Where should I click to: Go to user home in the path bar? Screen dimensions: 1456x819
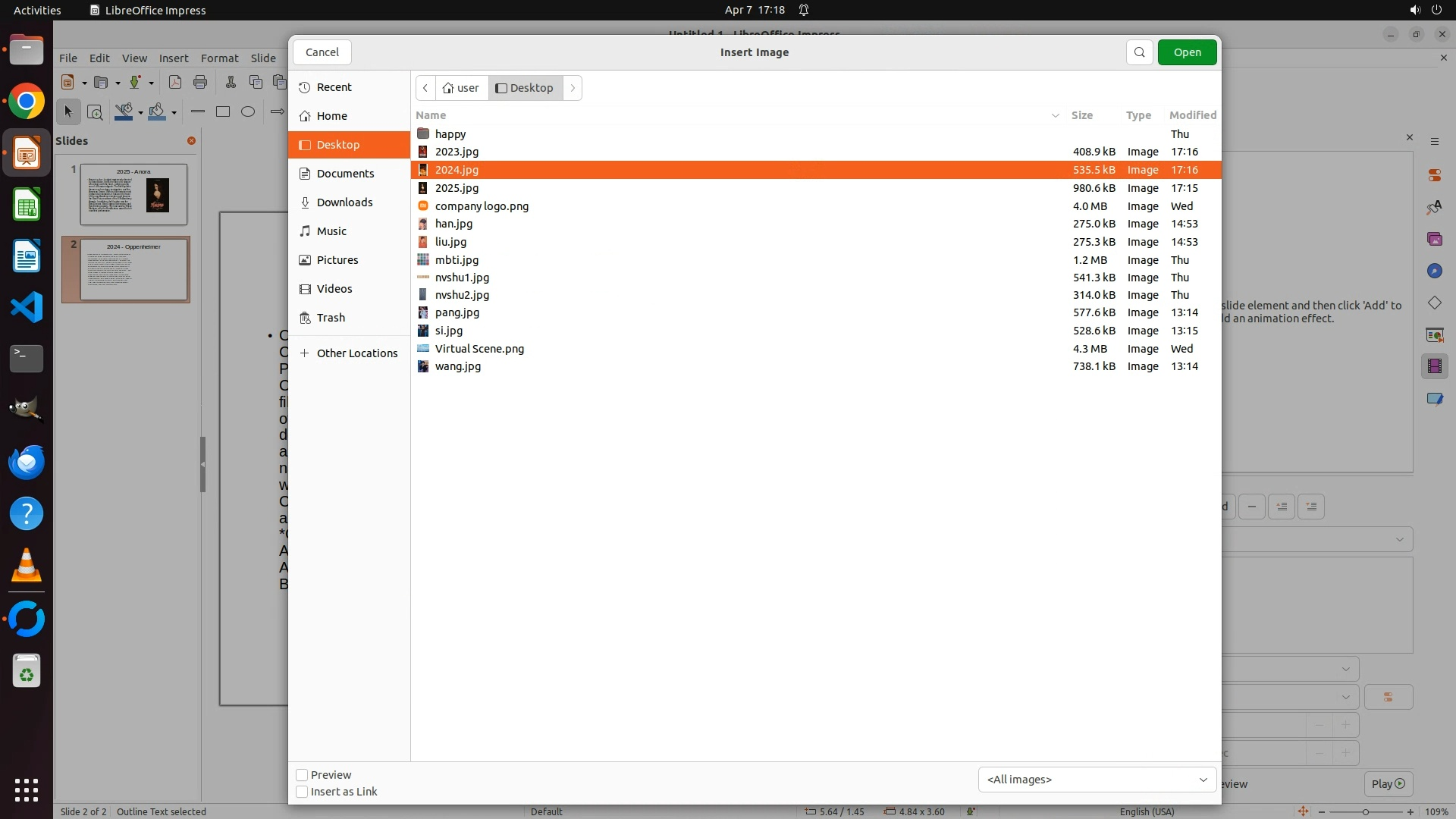pos(462,88)
